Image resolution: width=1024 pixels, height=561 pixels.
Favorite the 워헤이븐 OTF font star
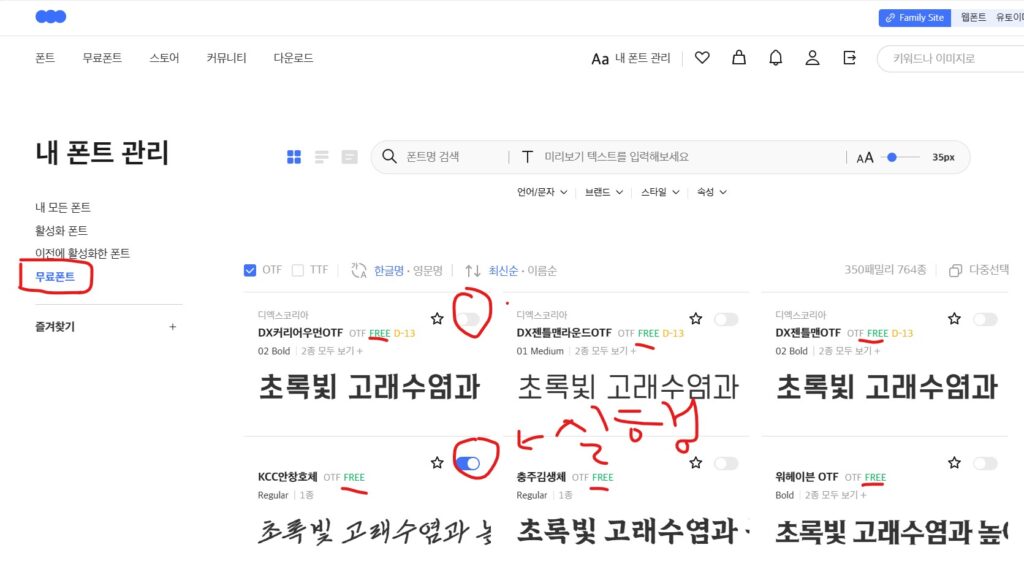(x=954, y=463)
